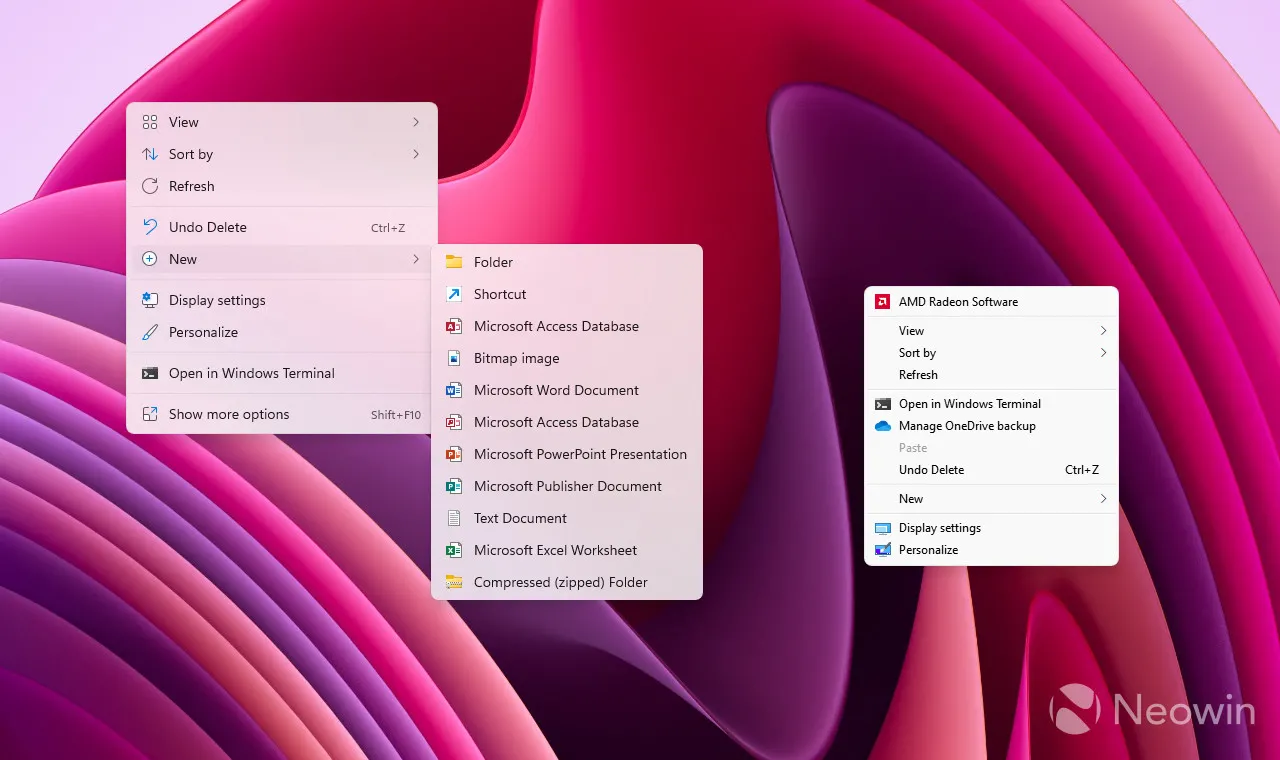The height and width of the screenshot is (760, 1280).
Task: Choose Manage OneDrive backup
Action: tap(966, 426)
